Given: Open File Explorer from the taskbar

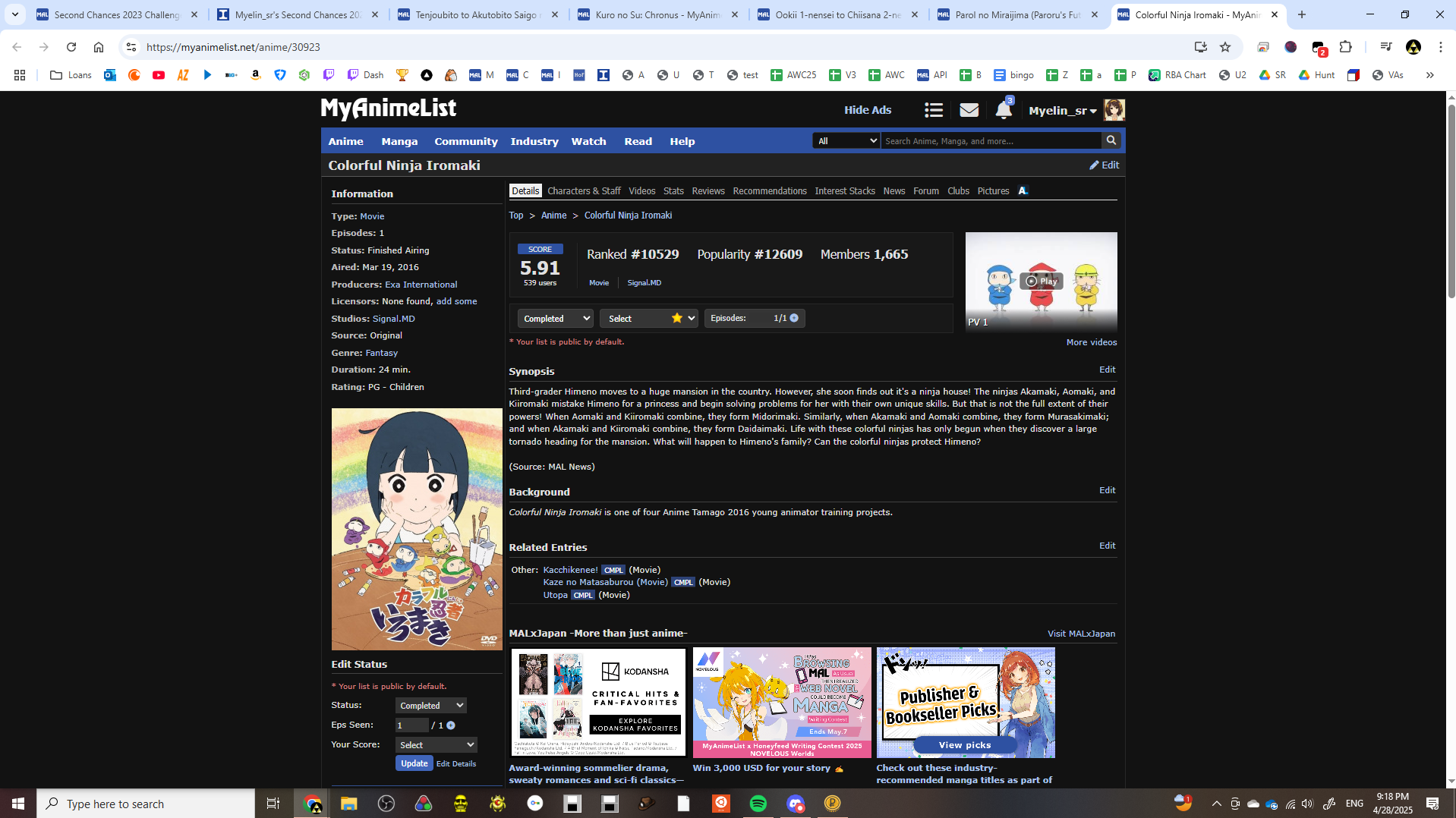Looking at the screenshot, I should point(349,804).
